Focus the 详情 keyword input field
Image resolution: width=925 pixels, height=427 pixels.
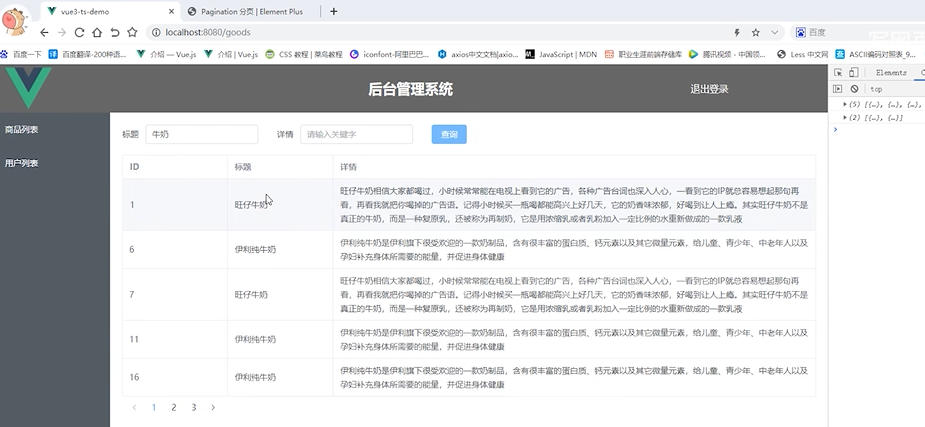(x=356, y=134)
